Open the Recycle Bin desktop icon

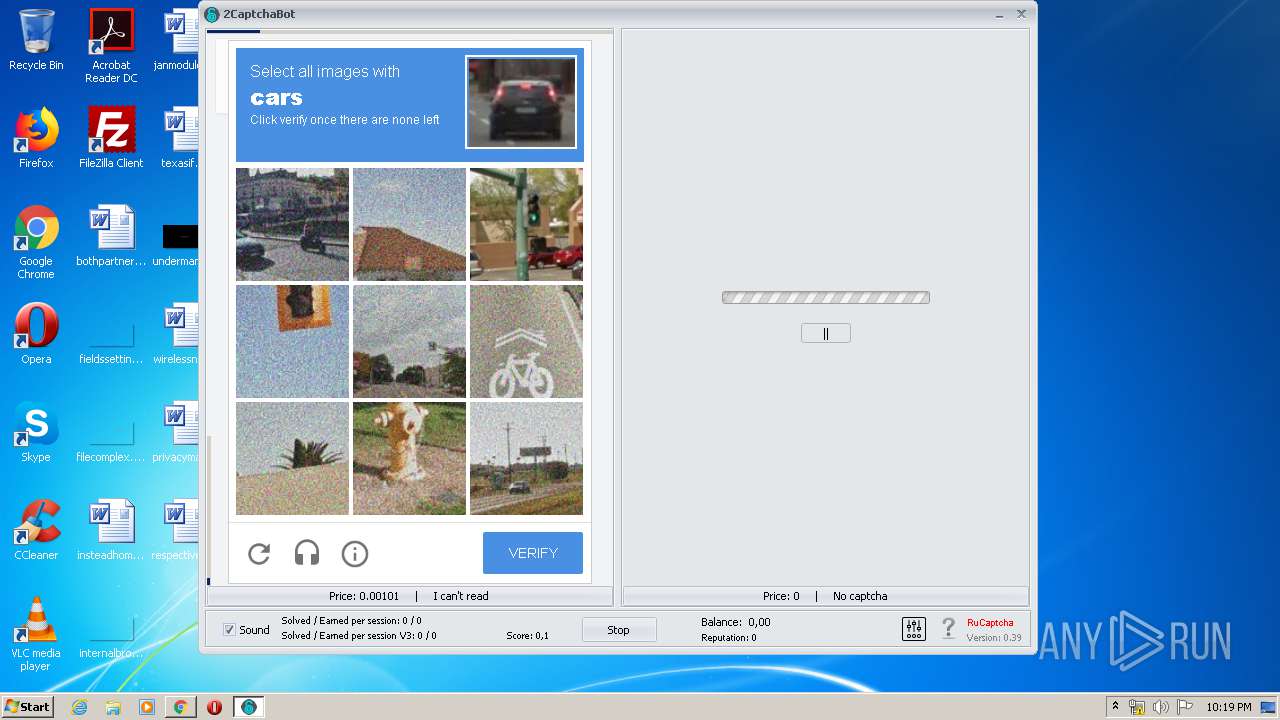pos(36,40)
